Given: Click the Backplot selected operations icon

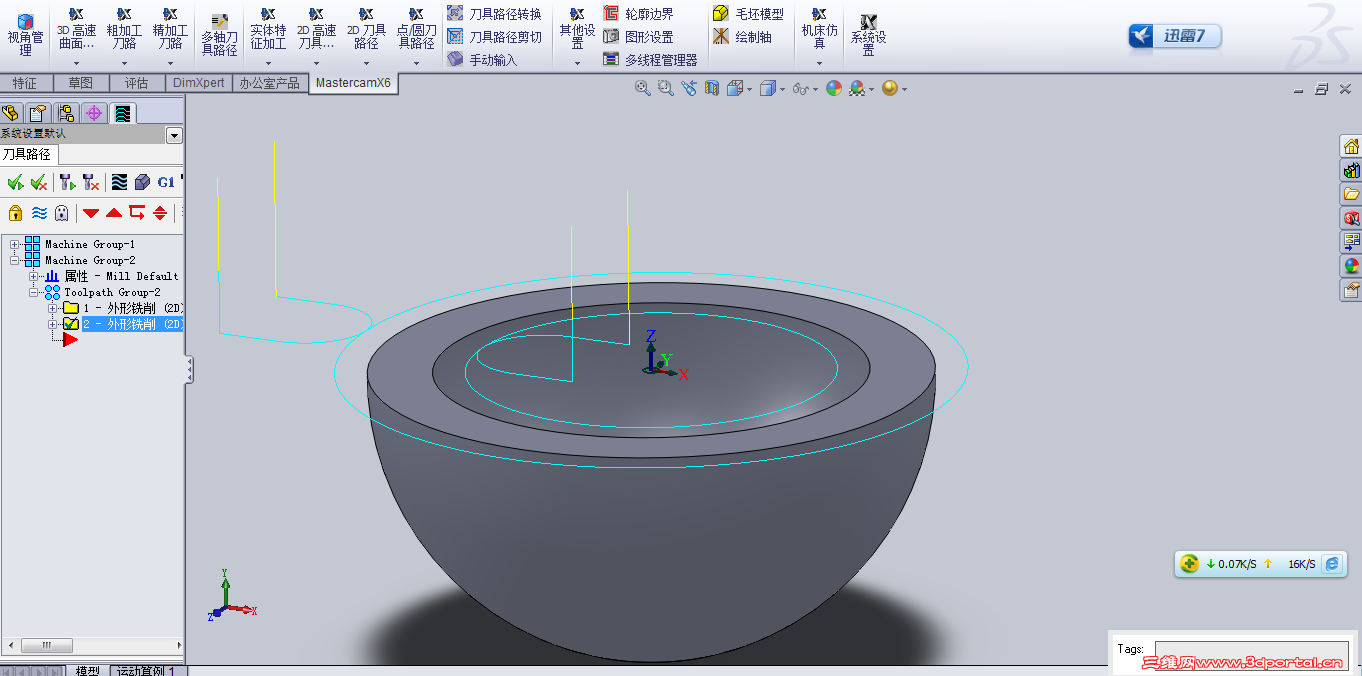Looking at the screenshot, I should (x=119, y=182).
